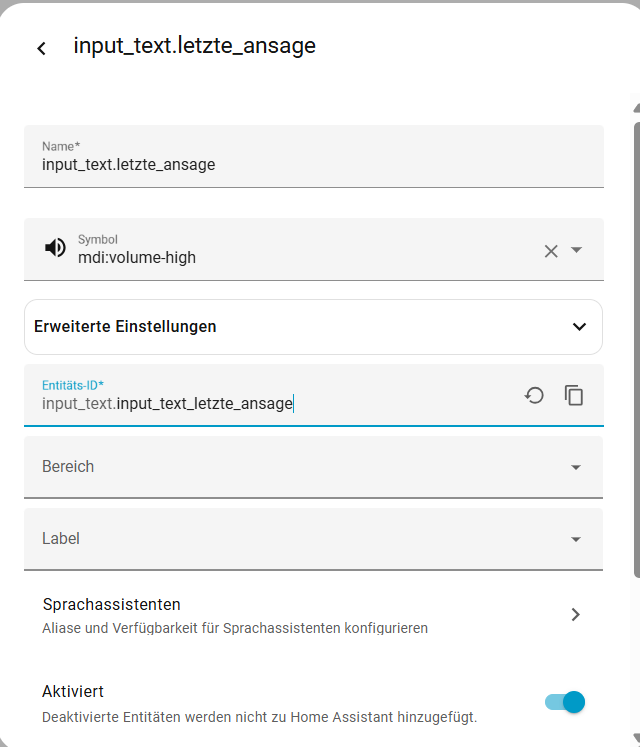Collapse Erweiterte Einstellungen via its chevron
This screenshot has height=747, width=640.
click(579, 327)
